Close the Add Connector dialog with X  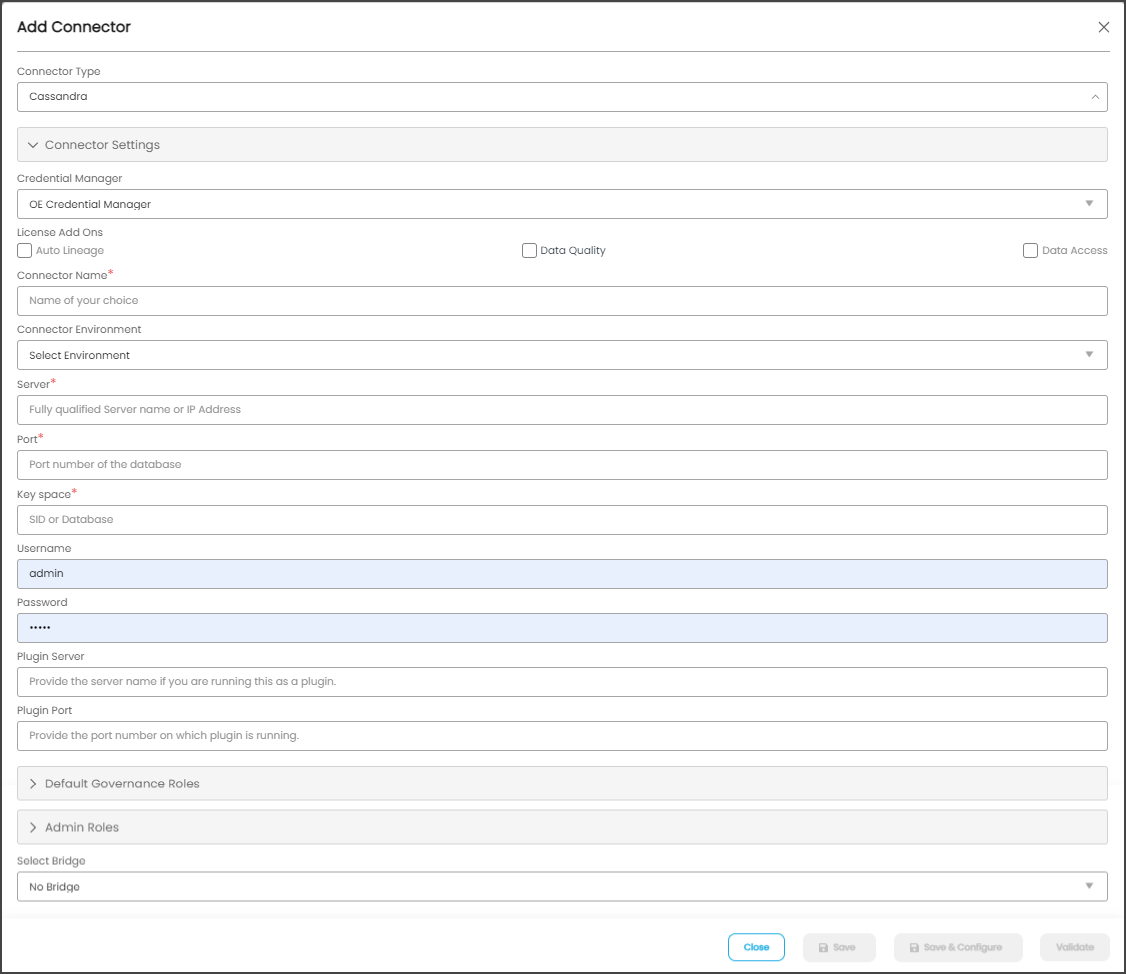tap(1103, 27)
